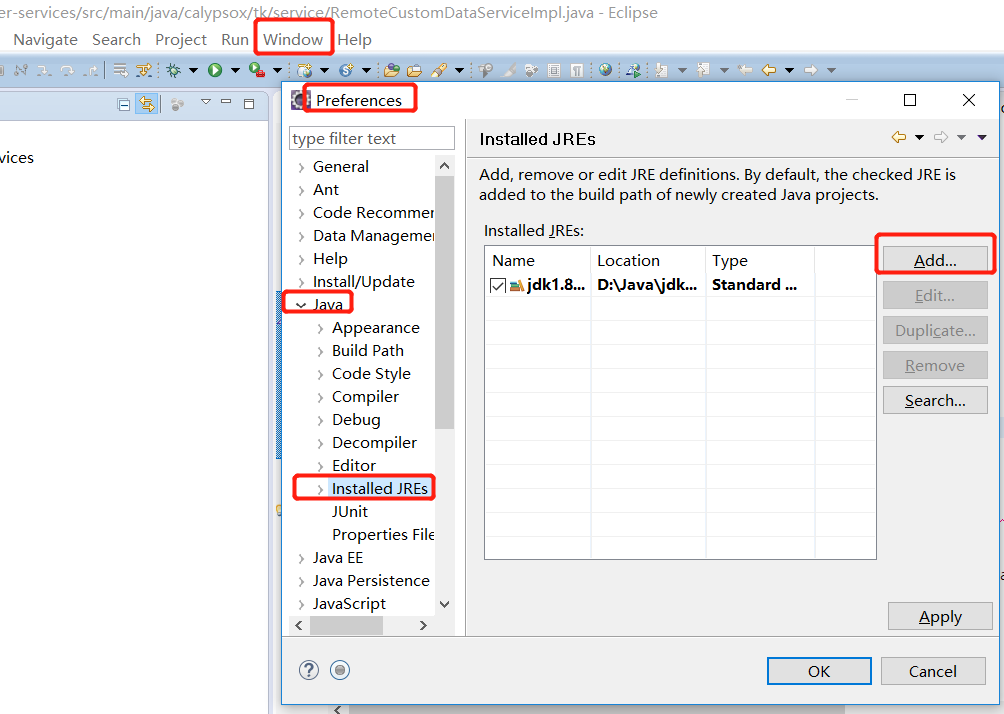Open Preferences back history dropdown arrow
Viewport: 1004px width, 714px height.
pyautogui.click(x=919, y=137)
